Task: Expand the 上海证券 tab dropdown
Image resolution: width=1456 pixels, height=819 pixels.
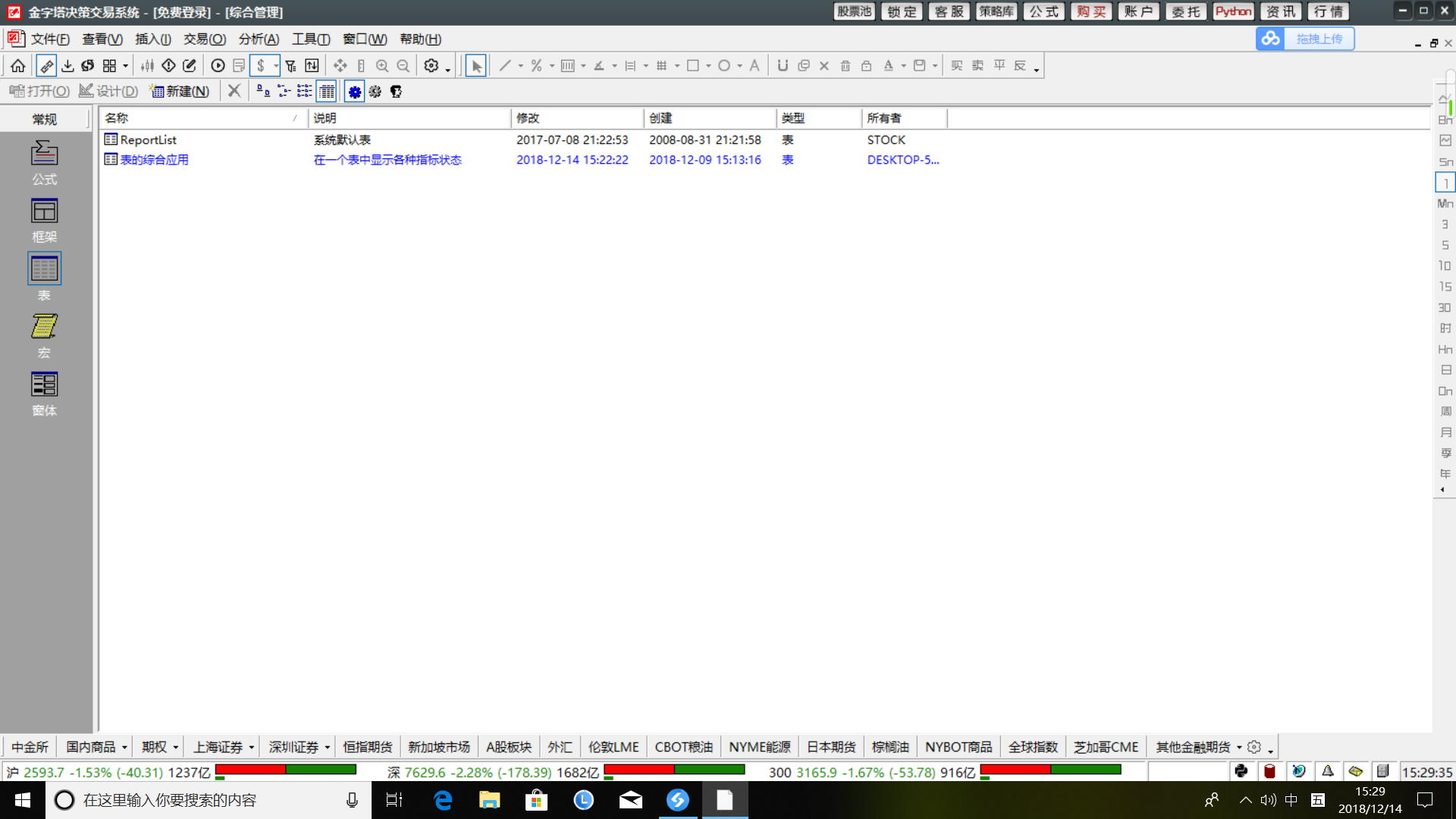Action: [252, 748]
